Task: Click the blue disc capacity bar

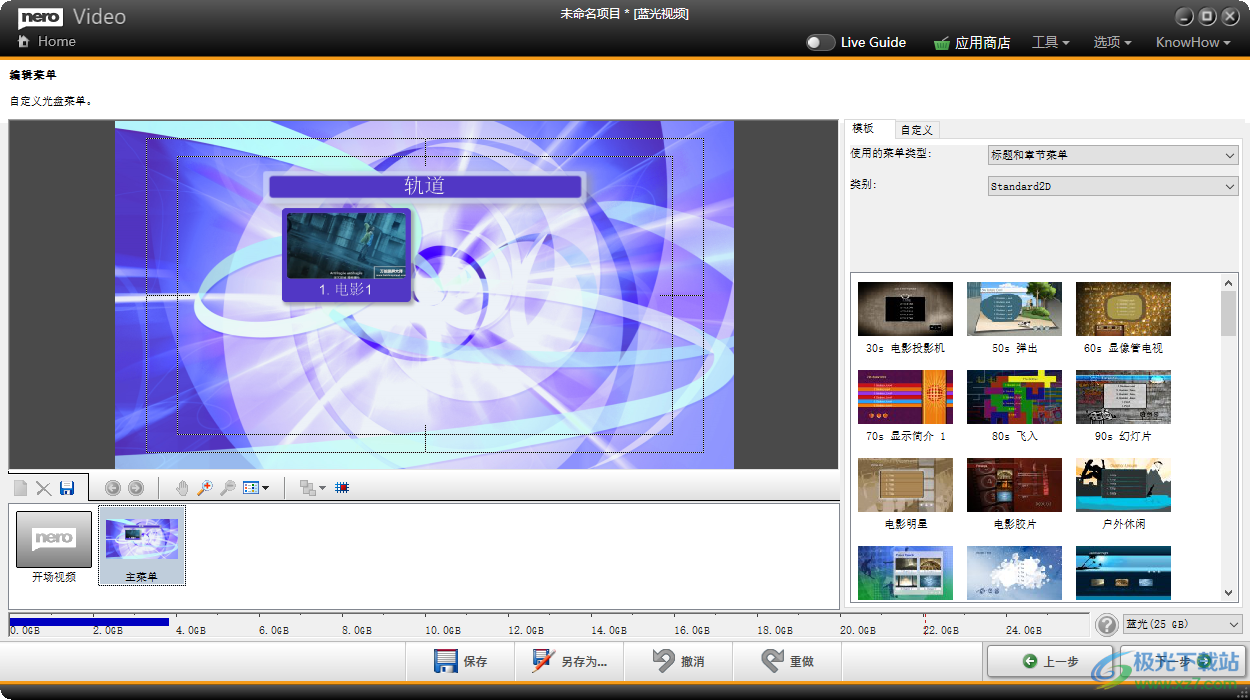Action: [89, 622]
